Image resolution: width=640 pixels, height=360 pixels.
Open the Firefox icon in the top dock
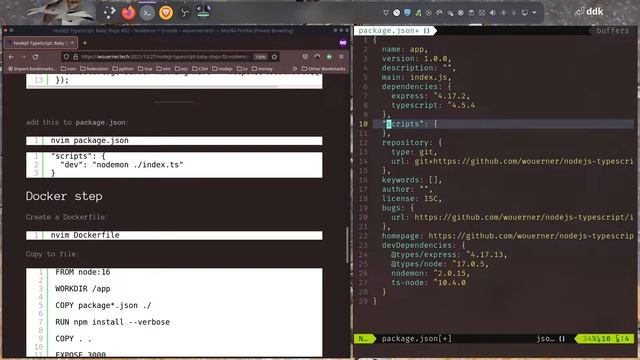pos(129,13)
